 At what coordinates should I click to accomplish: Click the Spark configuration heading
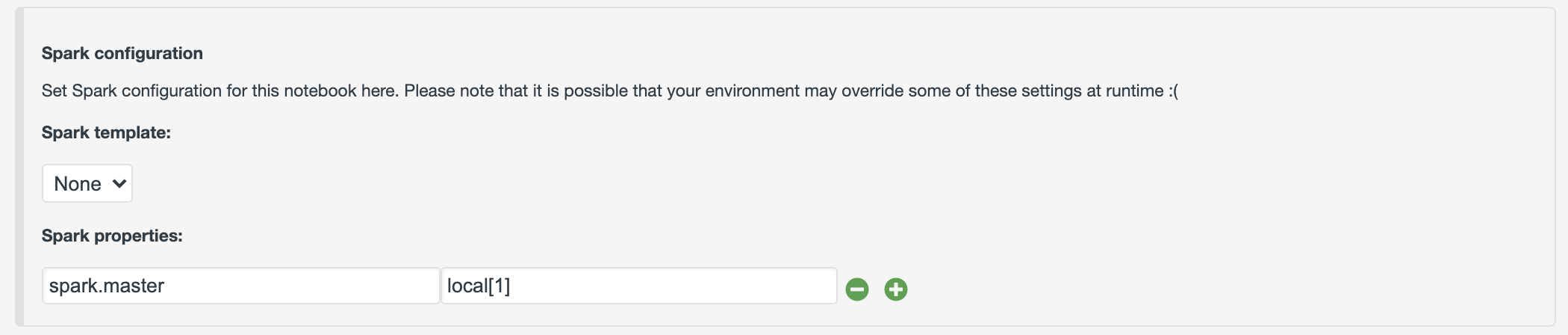(122, 53)
